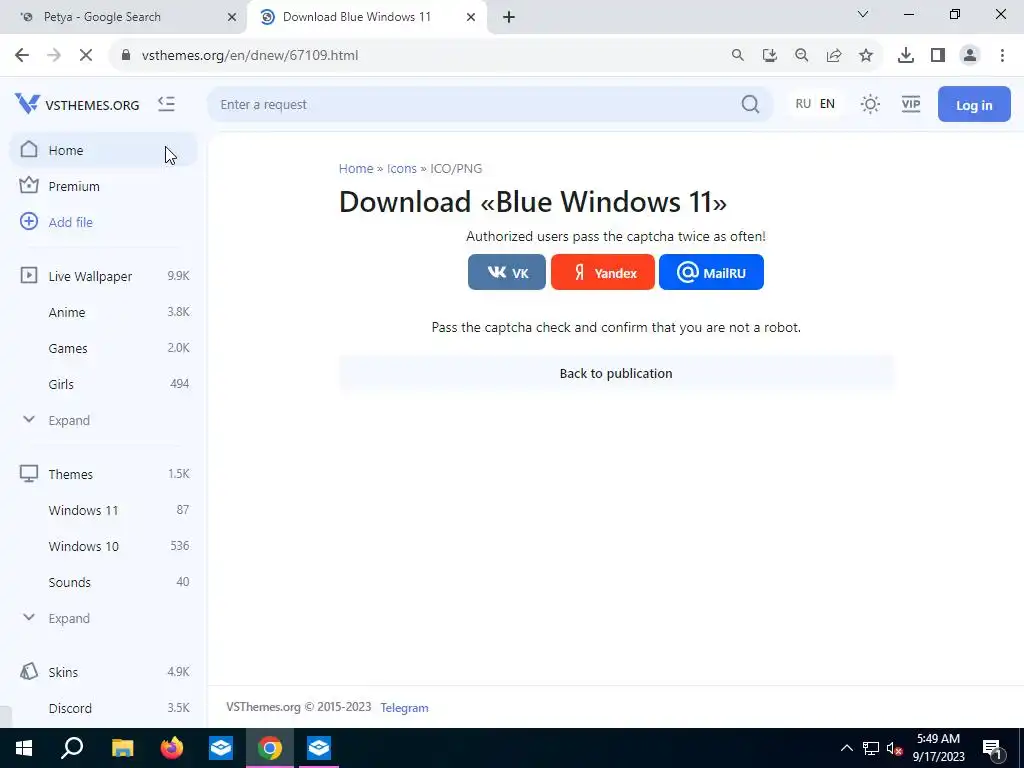Open the taskbar clock showing 5:49 AM
Screen dimensions: 1024x768
[938, 748]
